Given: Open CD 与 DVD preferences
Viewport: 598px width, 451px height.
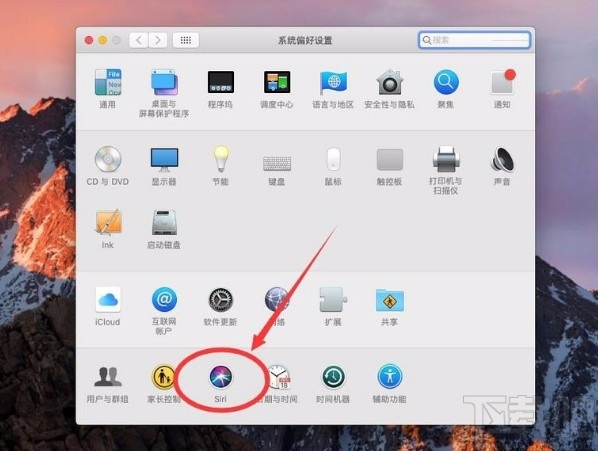Looking at the screenshot, I should (108, 159).
